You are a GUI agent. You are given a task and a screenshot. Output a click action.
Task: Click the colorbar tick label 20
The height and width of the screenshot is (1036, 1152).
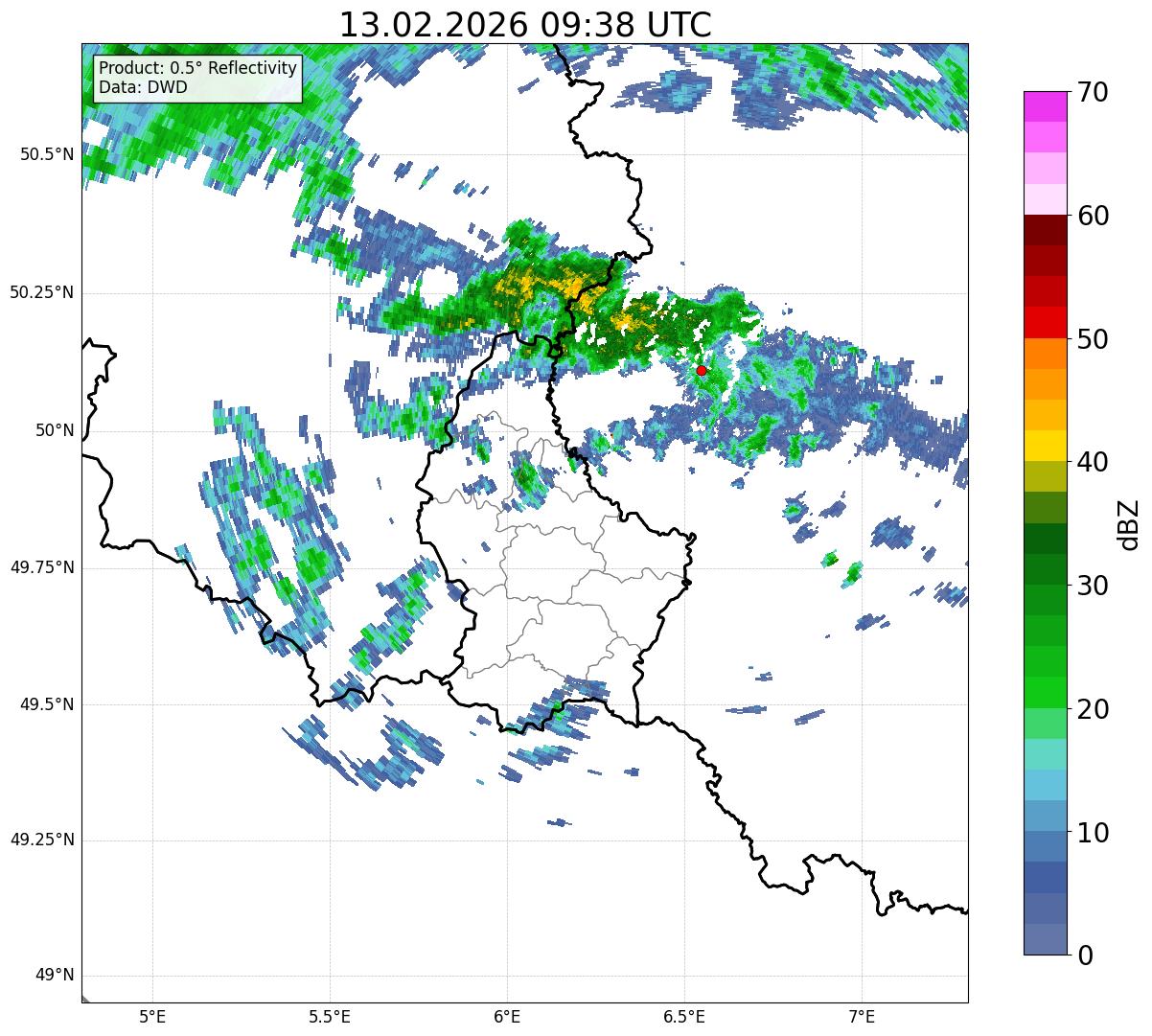[x=1093, y=709]
